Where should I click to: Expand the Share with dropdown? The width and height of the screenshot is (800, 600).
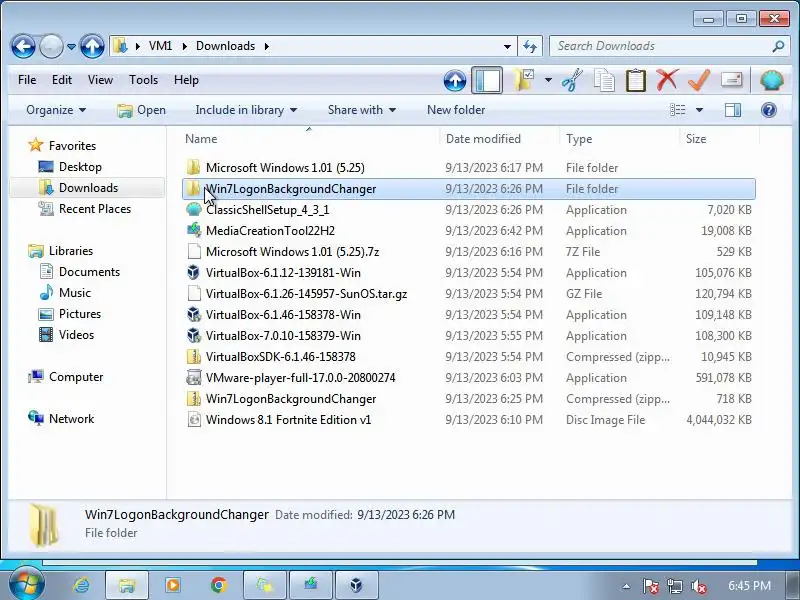pos(362,110)
